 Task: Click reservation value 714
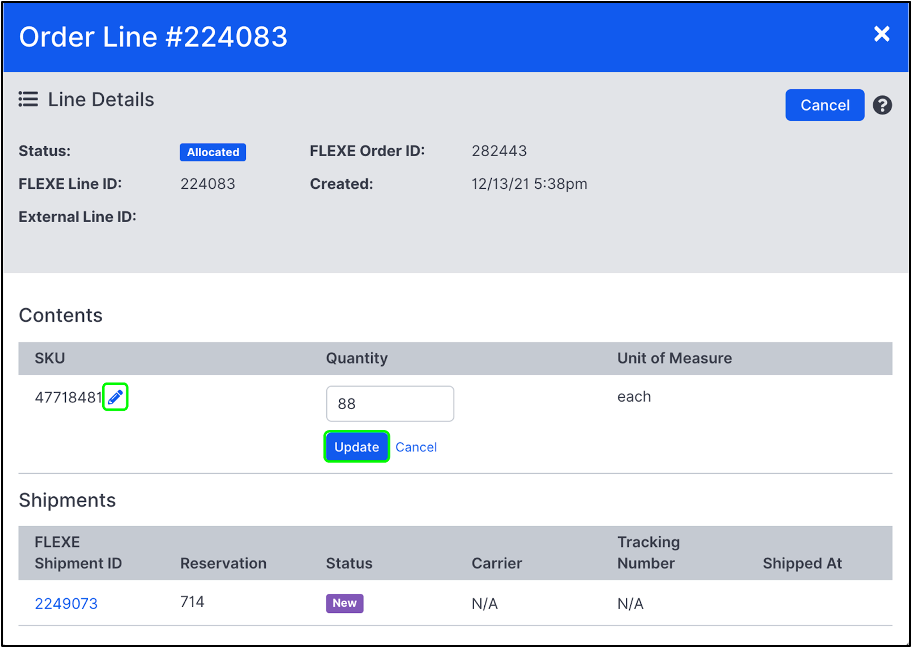pos(192,601)
